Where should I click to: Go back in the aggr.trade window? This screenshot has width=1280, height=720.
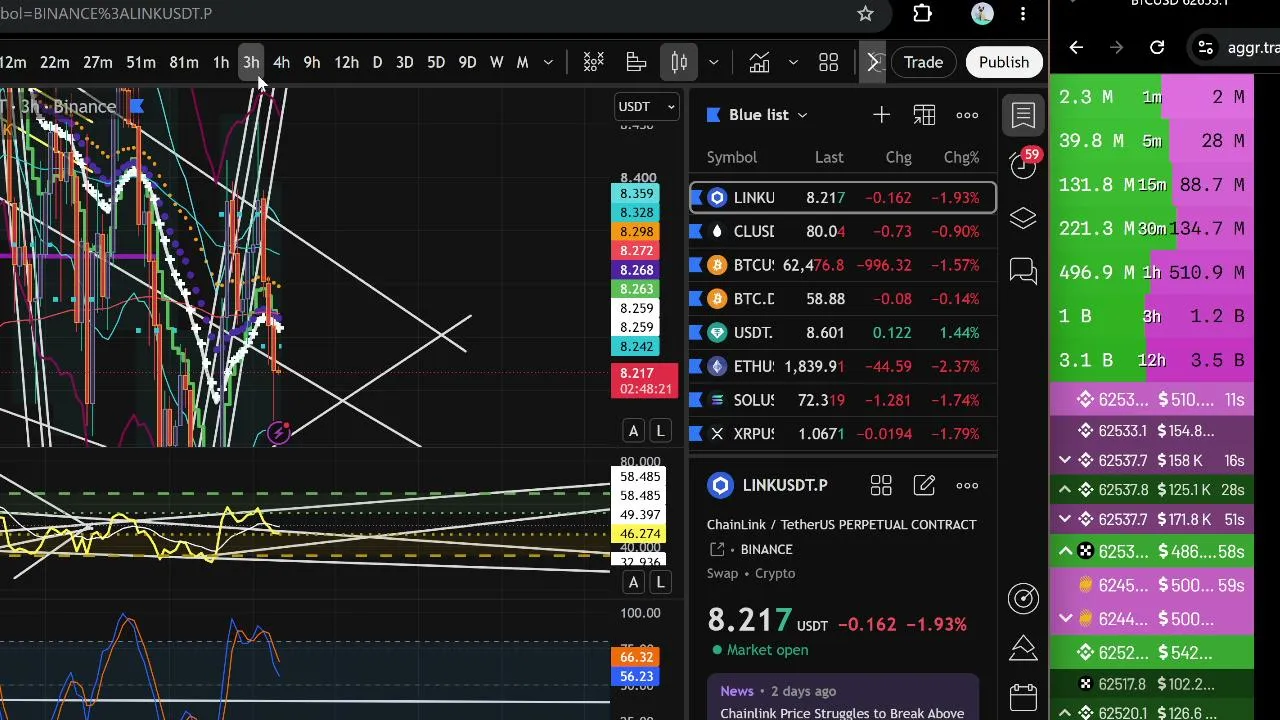[1076, 47]
